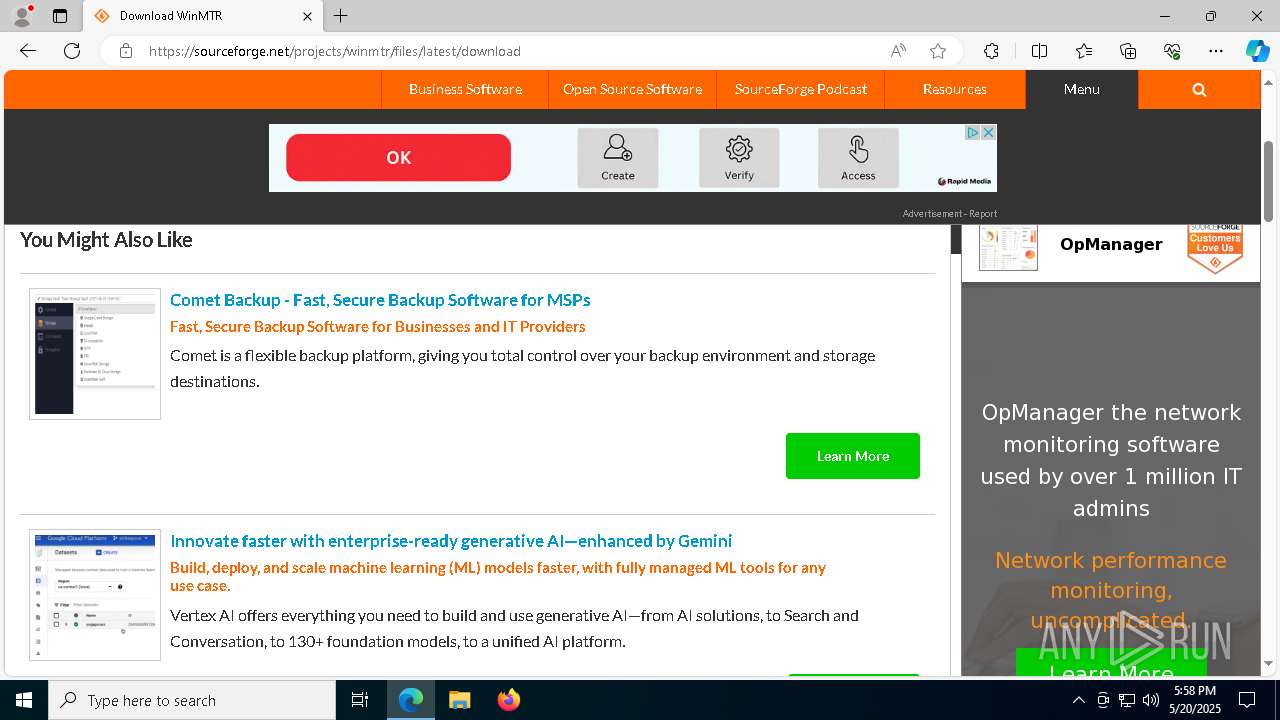Click the Verify gear icon in ad

[739, 158]
